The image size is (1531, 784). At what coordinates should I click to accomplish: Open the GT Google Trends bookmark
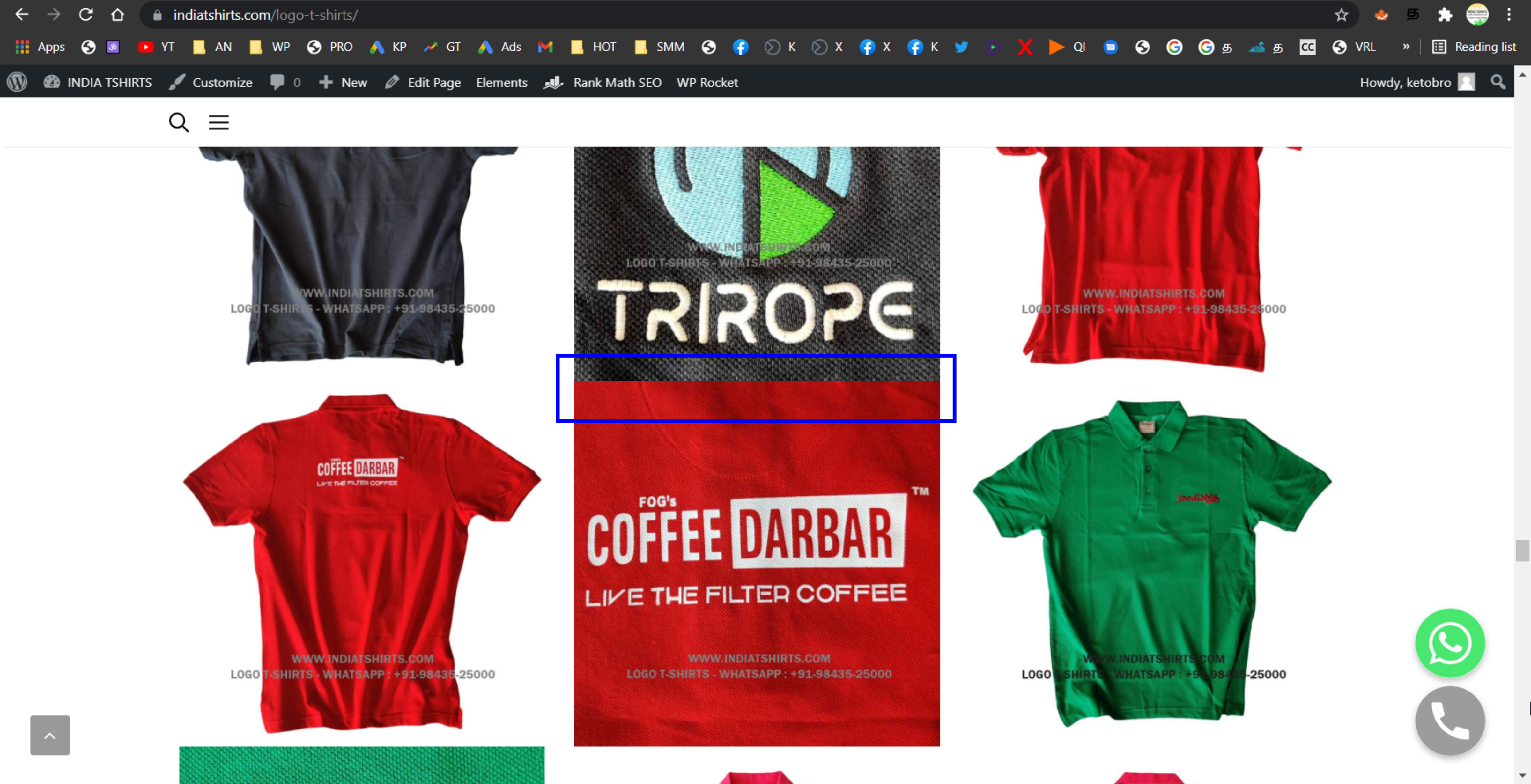coord(442,47)
